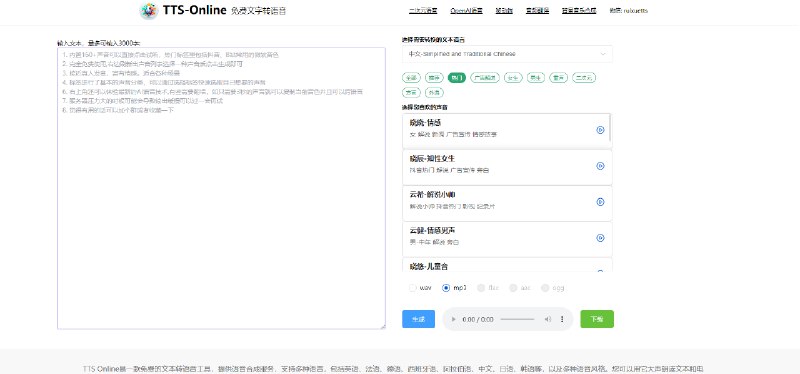Viewport: 800px width, 374px height.
Task: Select the aac output format
Action: click(513, 288)
